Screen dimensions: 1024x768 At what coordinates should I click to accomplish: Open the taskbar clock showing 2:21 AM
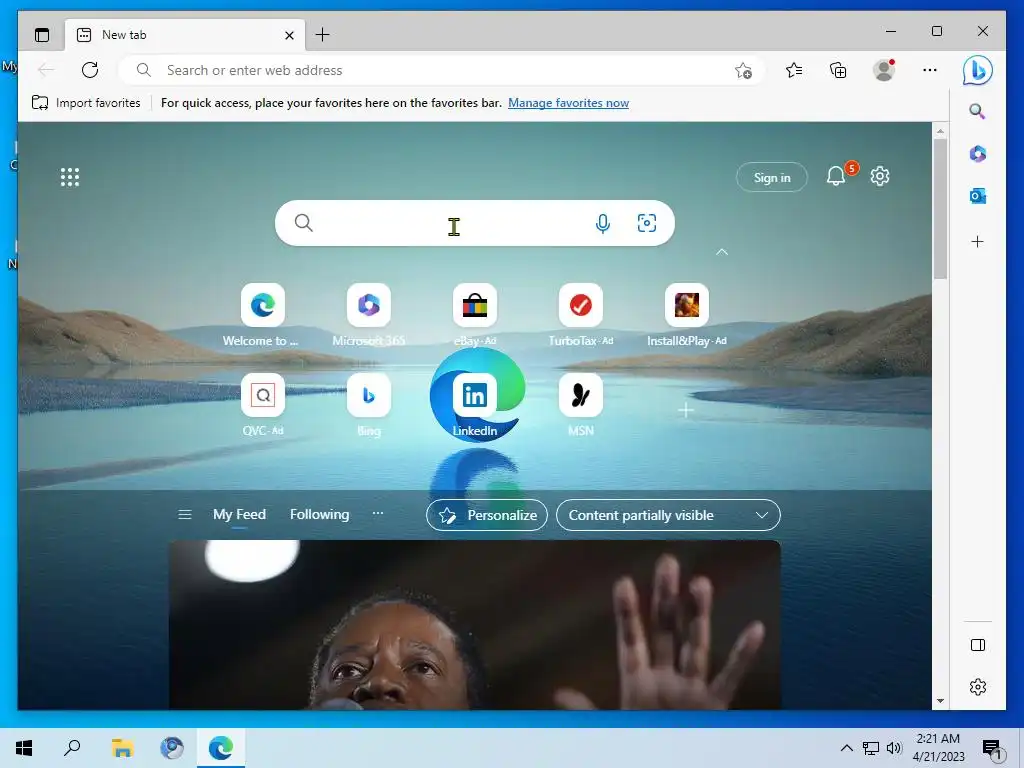pyautogui.click(x=938, y=748)
